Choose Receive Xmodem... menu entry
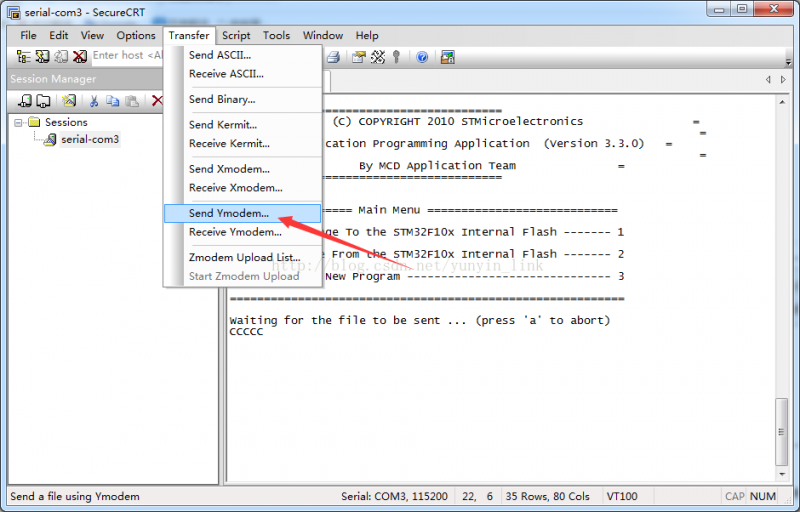Viewport: 800px width, 512px height. pyautogui.click(x=243, y=188)
